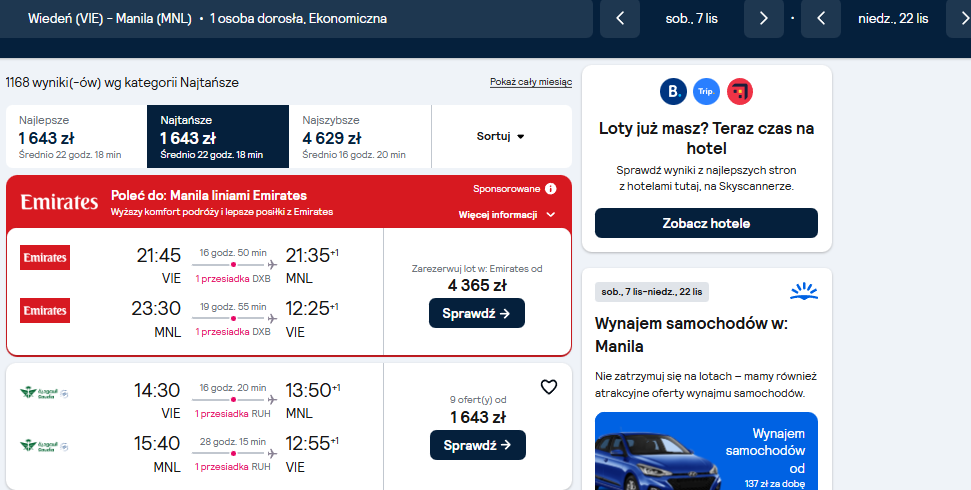This screenshot has height=490, width=971.
Task: Expand Więcej informacji in Emirates banner
Action: [x=507, y=215]
